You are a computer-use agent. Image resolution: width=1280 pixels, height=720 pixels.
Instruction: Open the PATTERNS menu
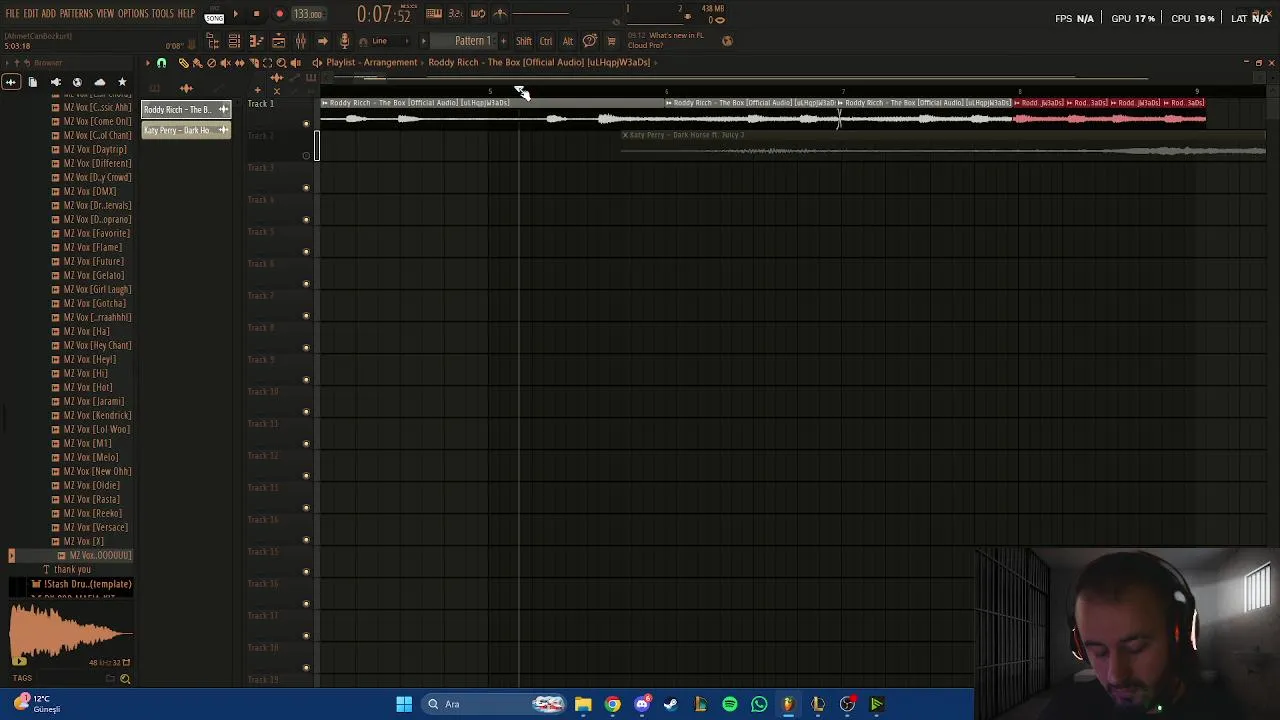point(76,14)
